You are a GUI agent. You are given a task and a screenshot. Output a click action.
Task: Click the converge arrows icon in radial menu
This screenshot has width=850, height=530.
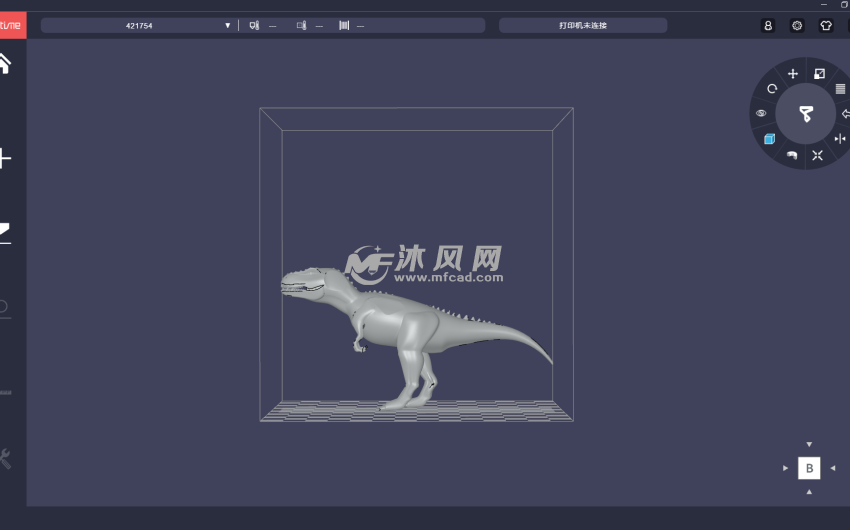tap(817, 156)
